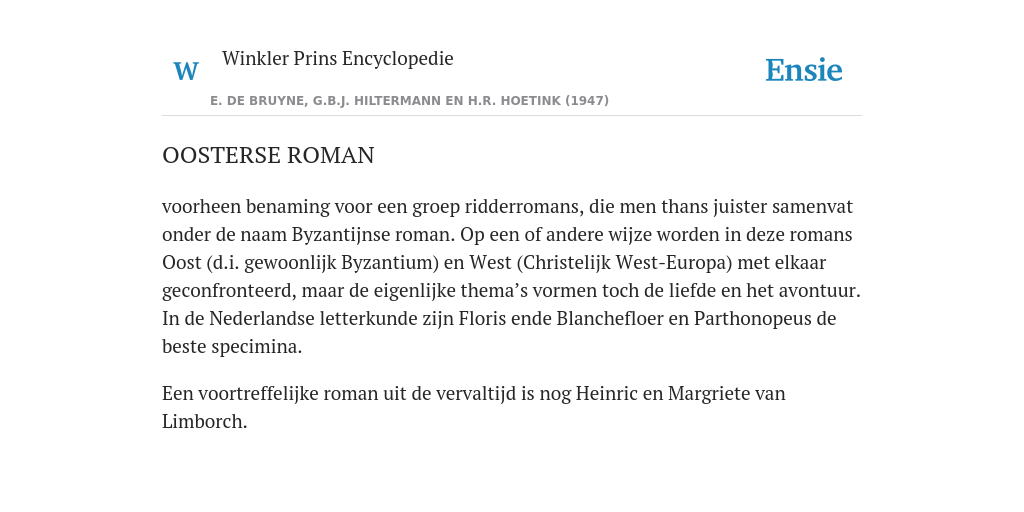Screen dimensions: 1024x512
Task: Click the authors line E. de Bruyne
Action: point(409,101)
